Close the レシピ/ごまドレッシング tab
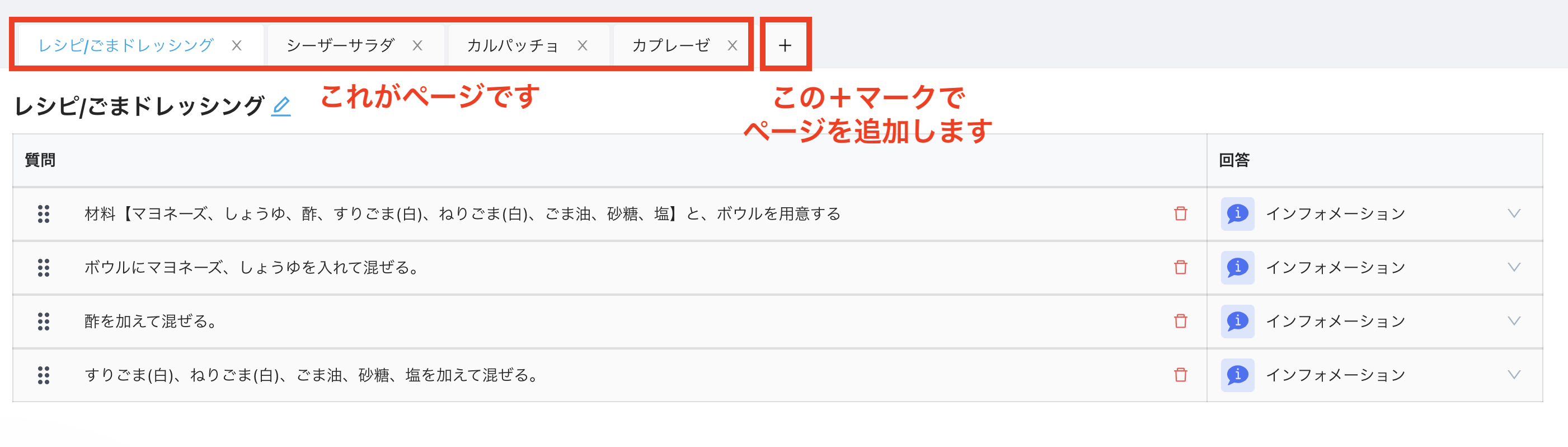1568x447 pixels. pyautogui.click(x=237, y=46)
